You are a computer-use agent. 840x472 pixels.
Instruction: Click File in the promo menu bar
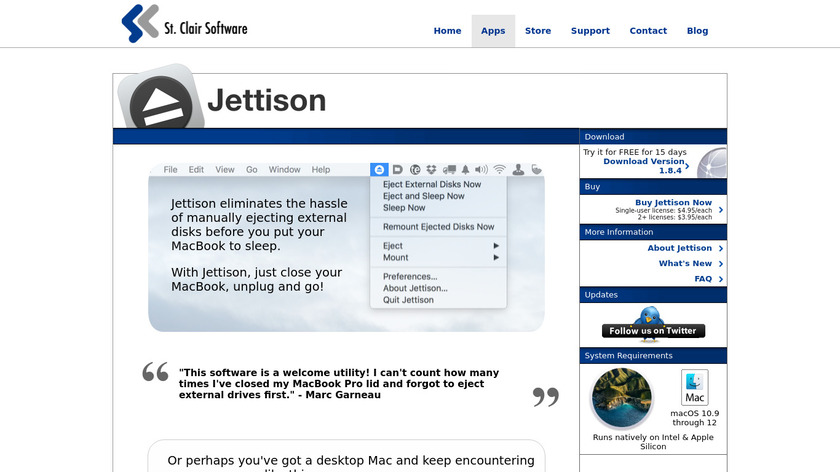(x=170, y=170)
